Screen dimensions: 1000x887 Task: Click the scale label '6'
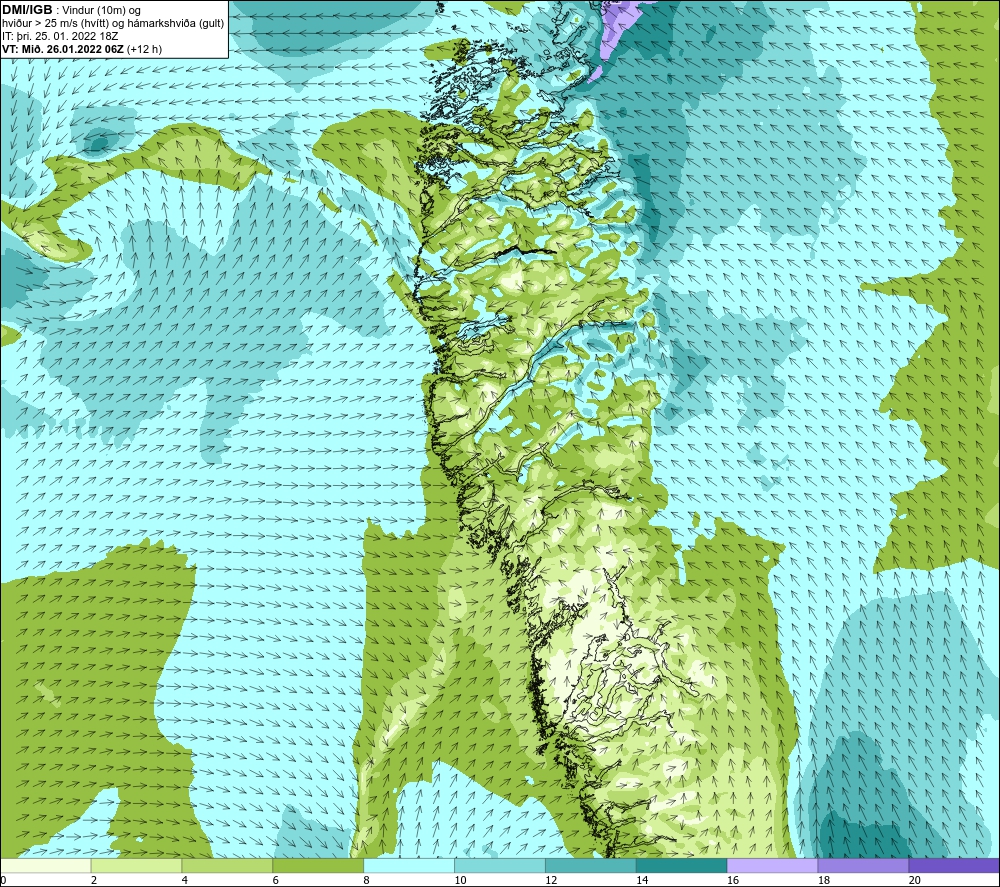pos(276,880)
